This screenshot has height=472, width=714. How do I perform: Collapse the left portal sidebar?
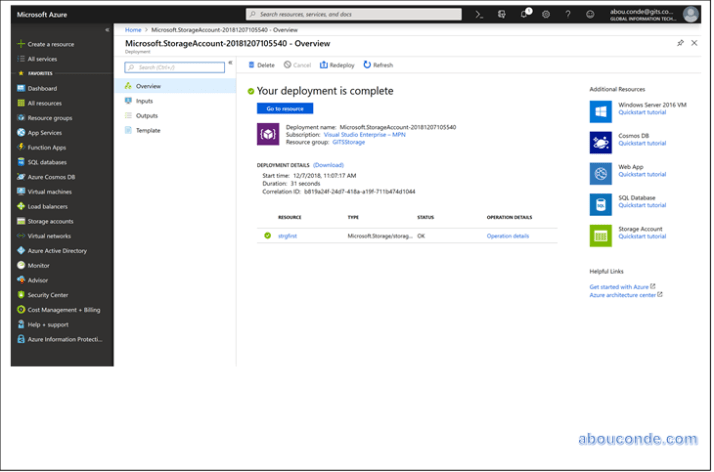[108, 30]
